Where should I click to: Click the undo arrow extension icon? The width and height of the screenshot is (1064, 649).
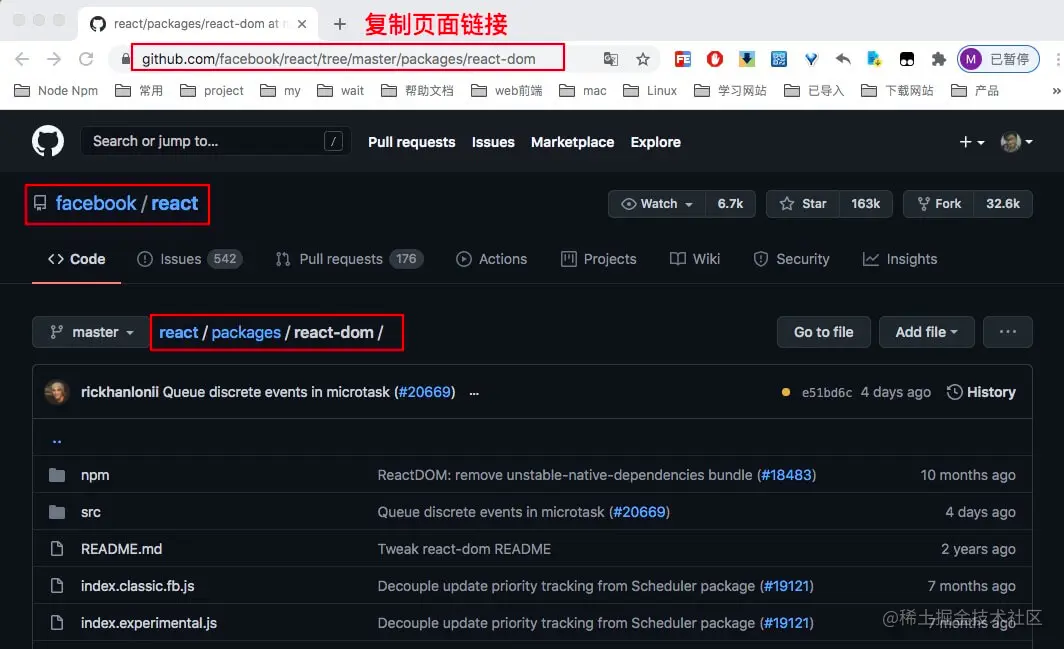pyautogui.click(x=843, y=59)
